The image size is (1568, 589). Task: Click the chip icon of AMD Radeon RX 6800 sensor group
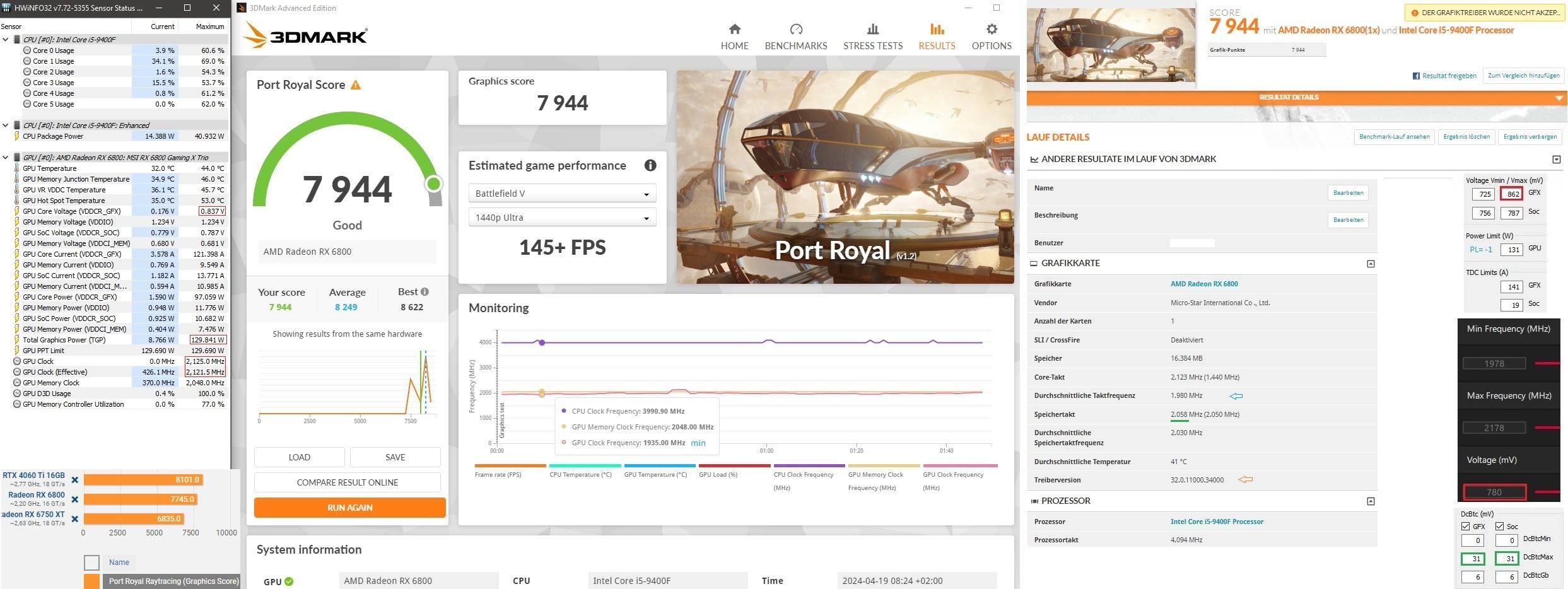coord(17,158)
